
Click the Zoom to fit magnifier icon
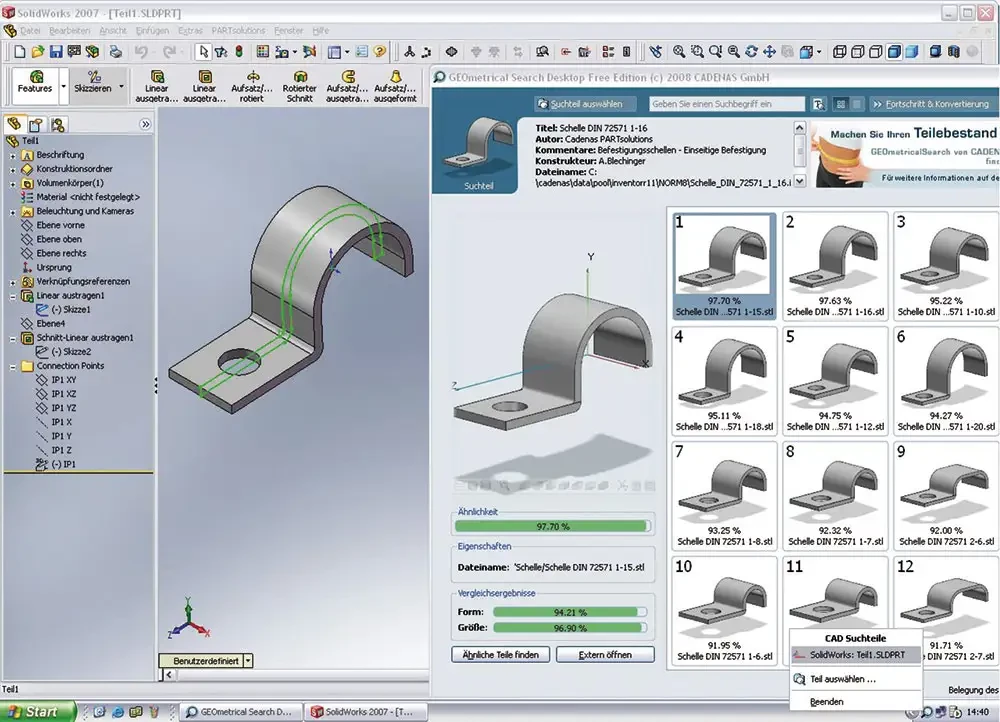679,52
